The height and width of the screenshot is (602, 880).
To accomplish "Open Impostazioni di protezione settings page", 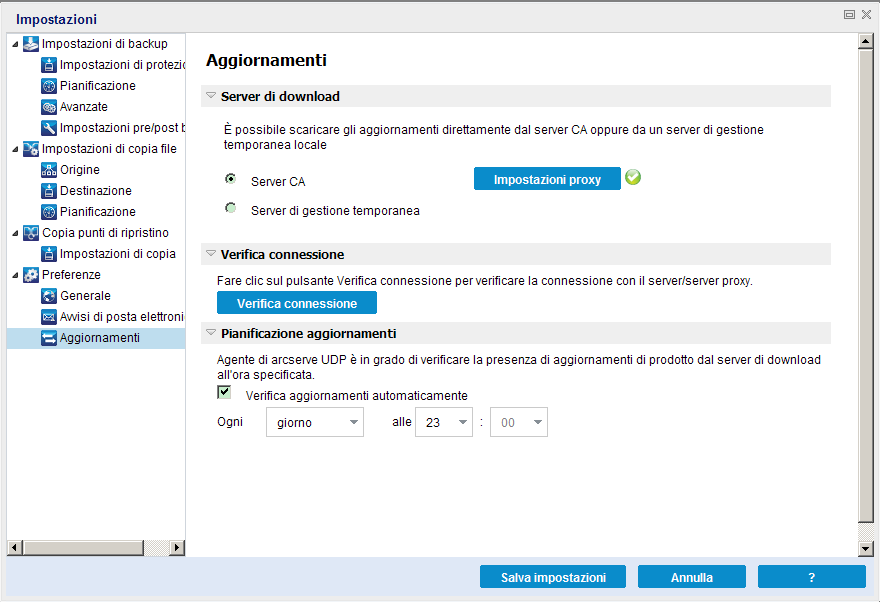I will click(x=122, y=65).
